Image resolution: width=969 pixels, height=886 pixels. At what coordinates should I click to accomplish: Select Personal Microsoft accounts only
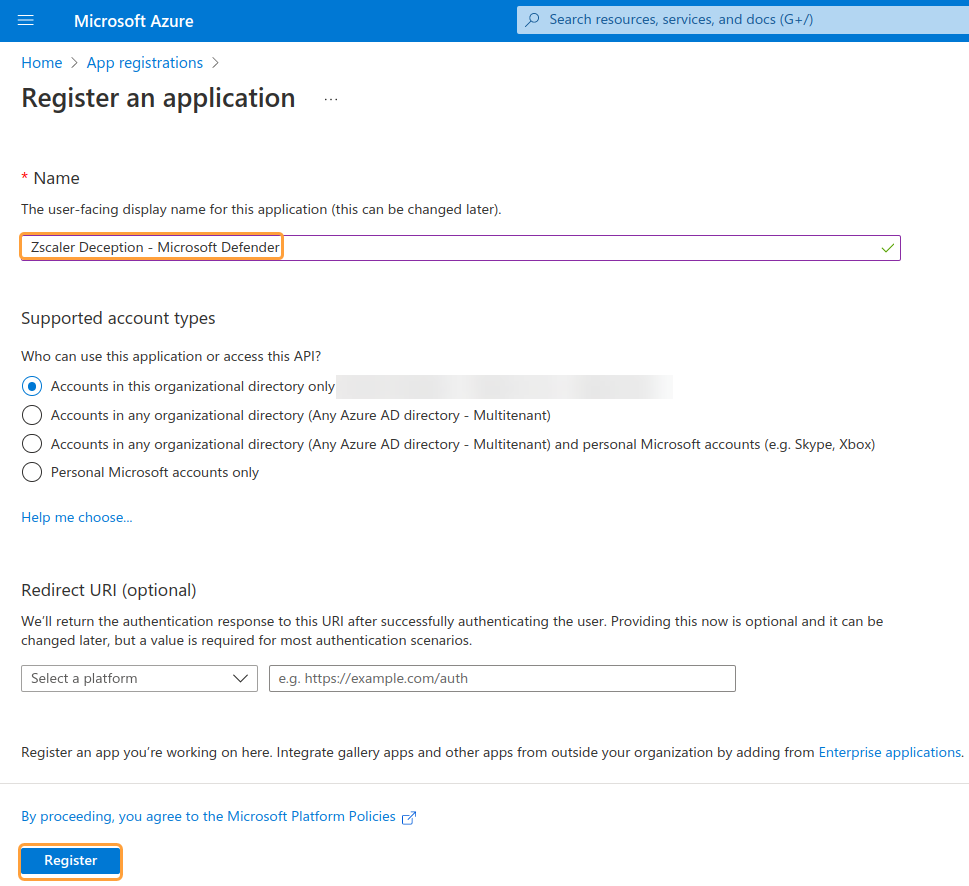pos(30,473)
